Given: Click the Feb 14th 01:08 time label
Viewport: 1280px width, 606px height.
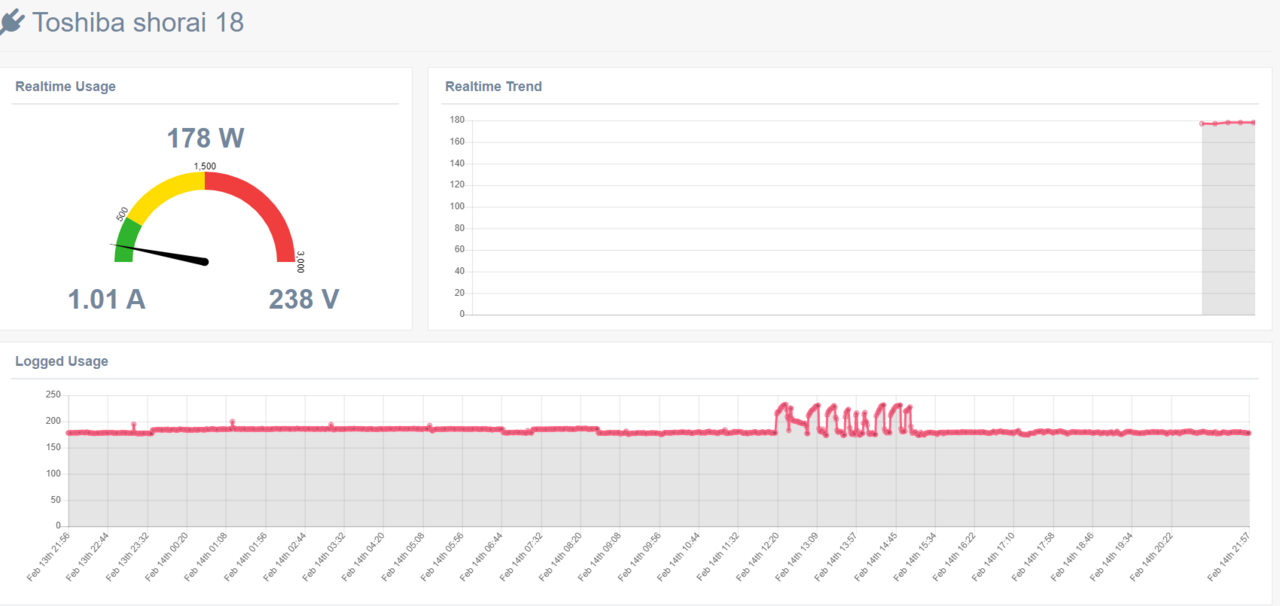Looking at the screenshot, I should pos(206,557).
